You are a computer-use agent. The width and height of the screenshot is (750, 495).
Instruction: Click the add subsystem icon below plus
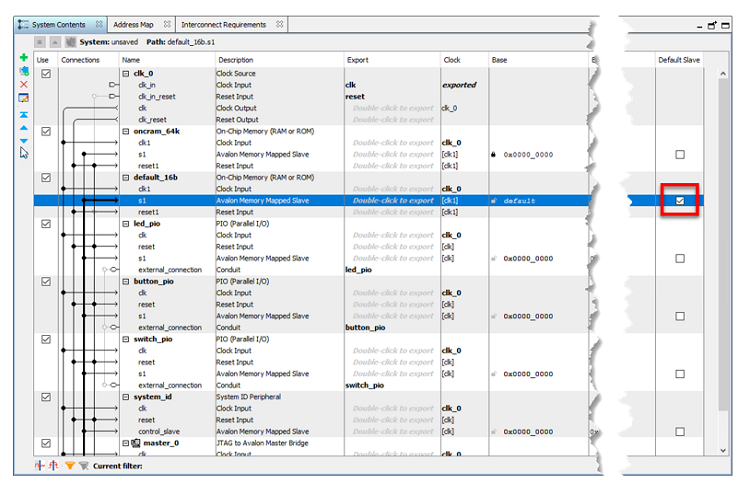click(x=23, y=71)
